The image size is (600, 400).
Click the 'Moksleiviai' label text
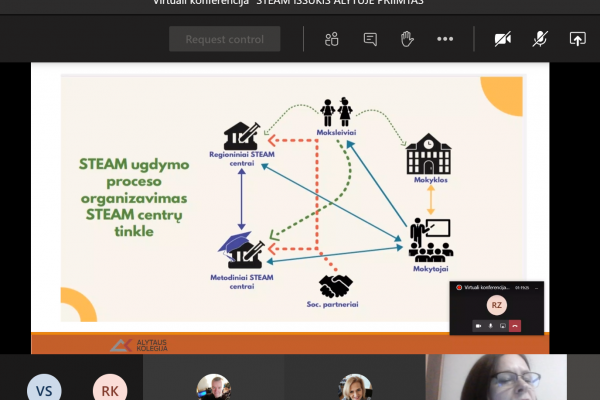point(336,132)
